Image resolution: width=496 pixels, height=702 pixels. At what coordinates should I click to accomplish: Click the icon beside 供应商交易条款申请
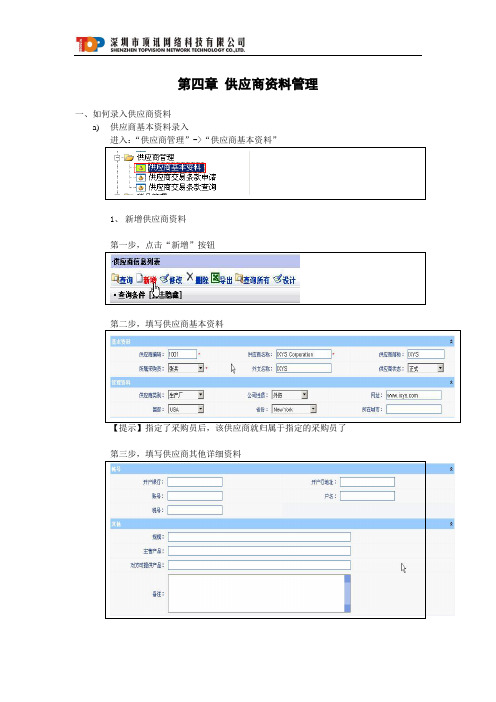tap(141, 178)
